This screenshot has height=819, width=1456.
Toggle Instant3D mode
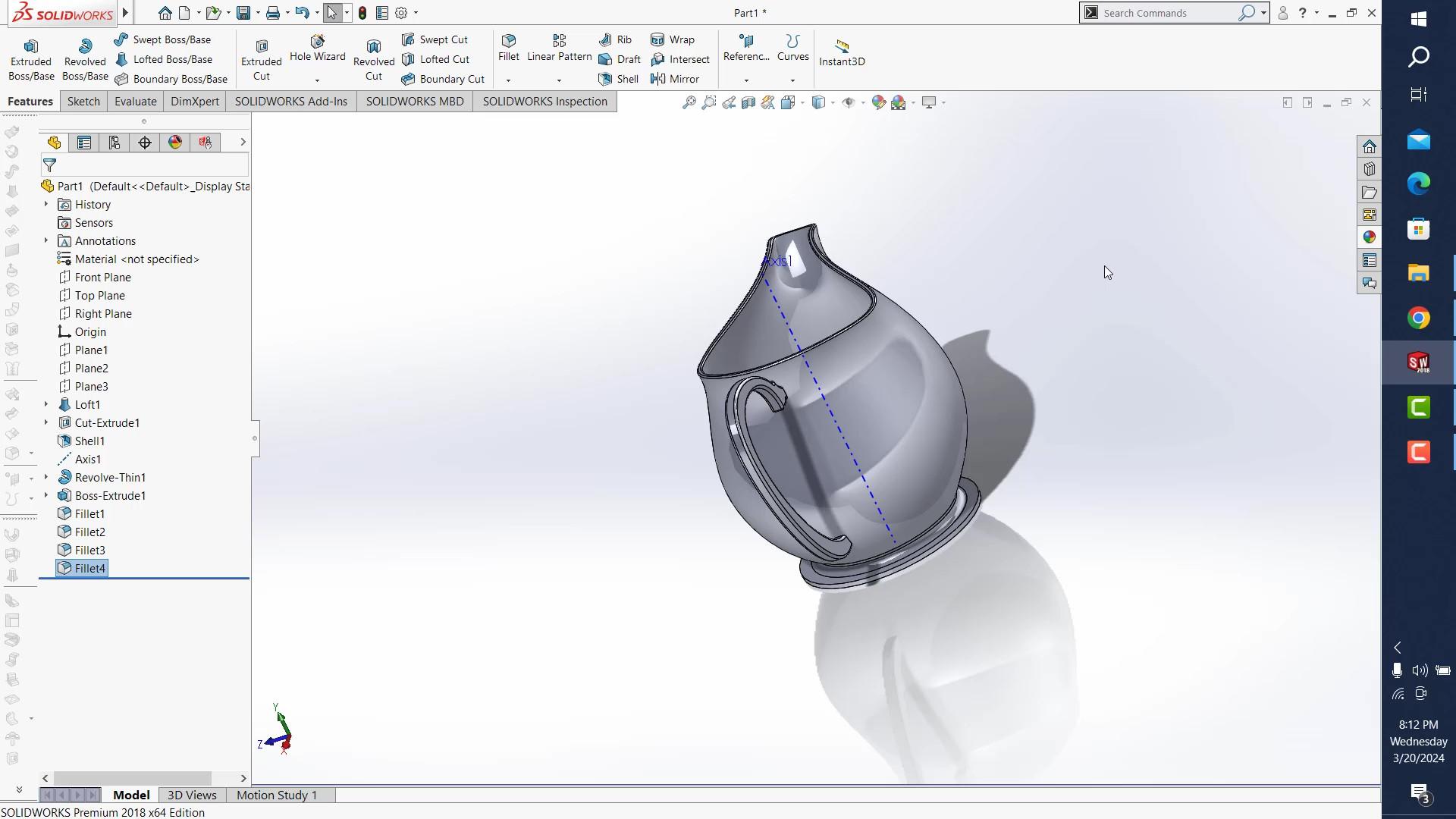(x=842, y=53)
